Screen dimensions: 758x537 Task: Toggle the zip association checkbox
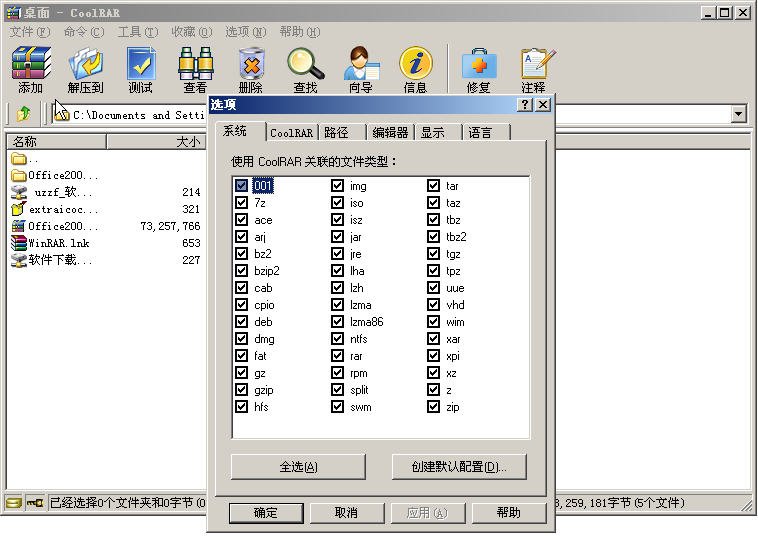coord(434,406)
